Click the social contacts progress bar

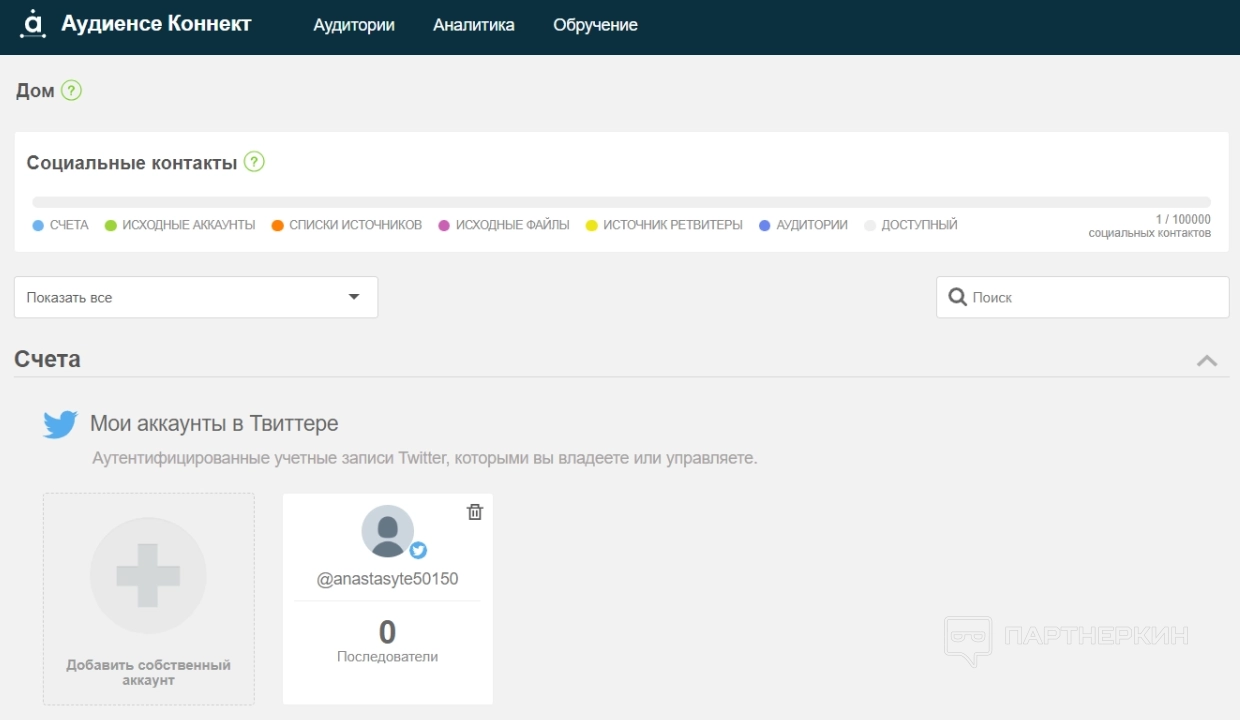point(621,202)
